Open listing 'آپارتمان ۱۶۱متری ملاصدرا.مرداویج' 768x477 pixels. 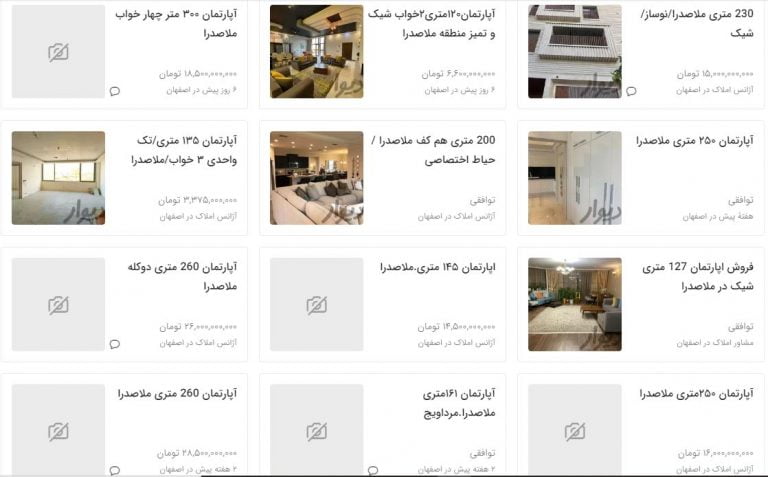tap(459, 403)
